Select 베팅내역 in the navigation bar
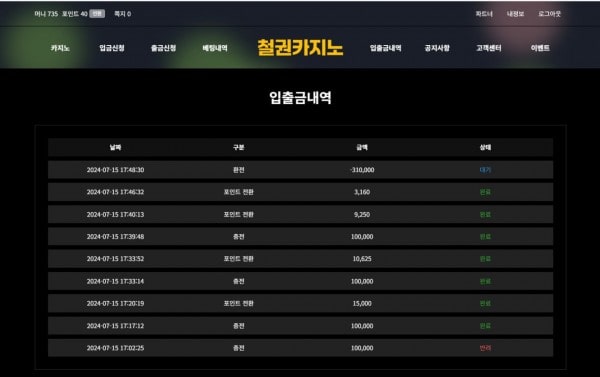Image resolution: width=600 pixels, height=377 pixels. pos(215,48)
